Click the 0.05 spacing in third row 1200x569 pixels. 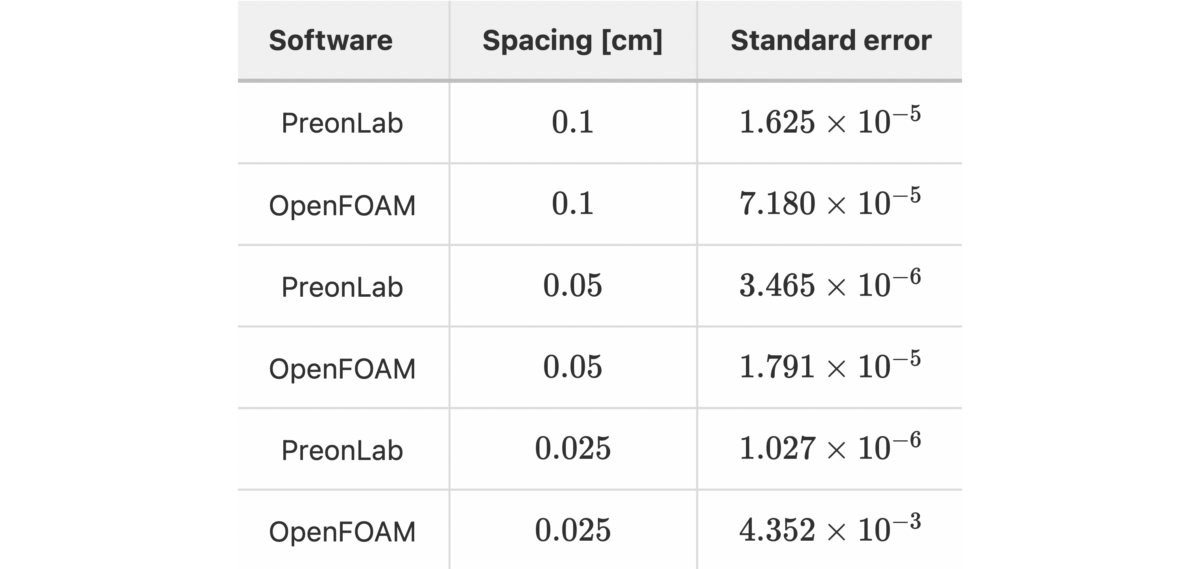pyautogui.click(x=572, y=286)
